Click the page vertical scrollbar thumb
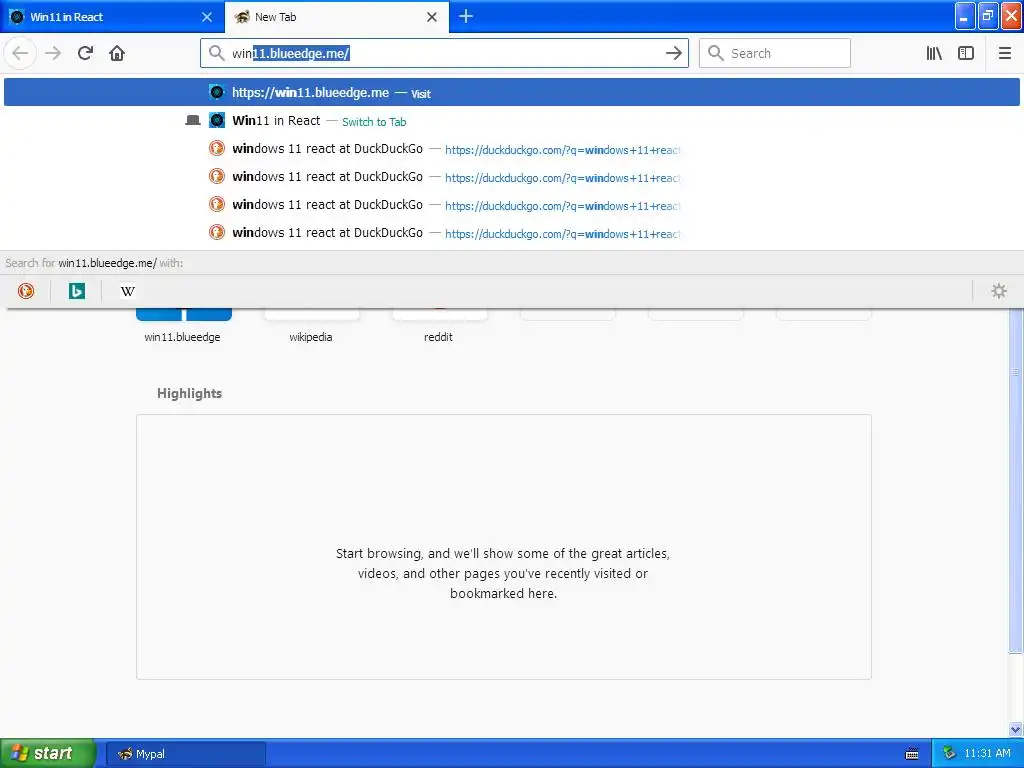The height and width of the screenshot is (768, 1024). (x=1016, y=480)
